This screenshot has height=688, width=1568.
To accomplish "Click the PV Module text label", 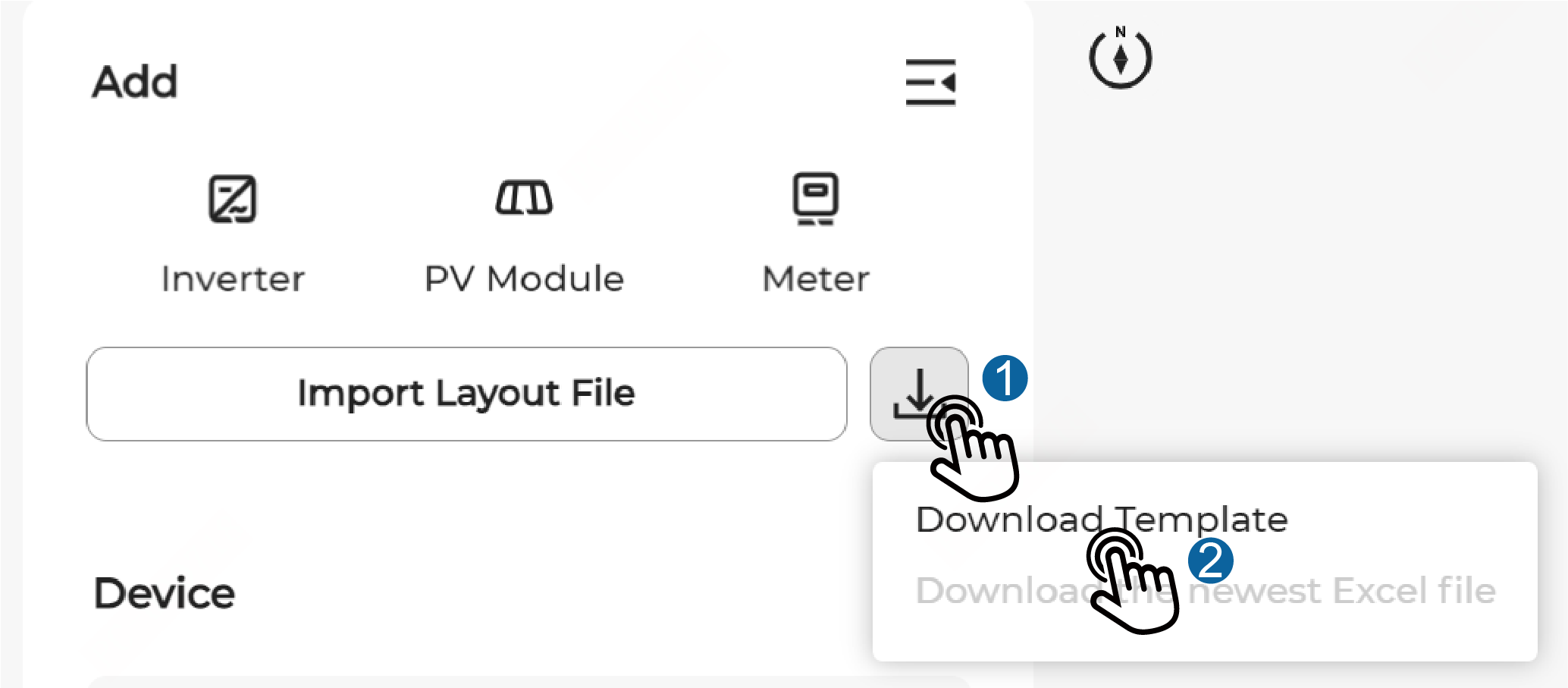I will pyautogui.click(x=524, y=279).
